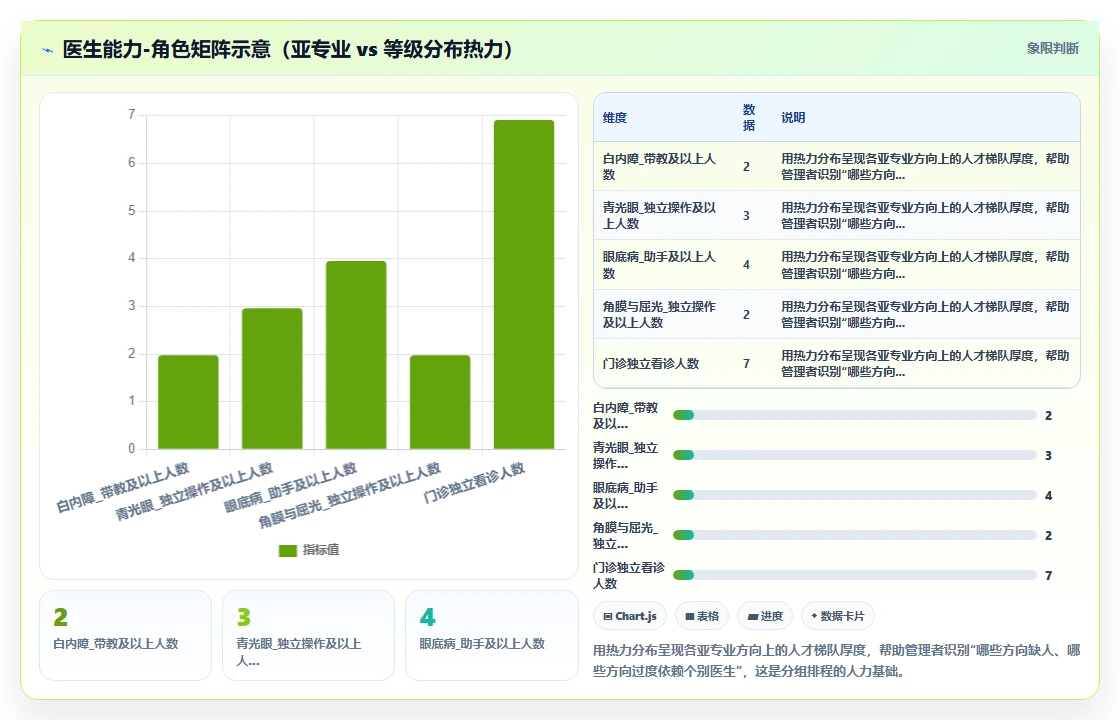
Task: Click the progress value 7 at right
Action: point(1048,576)
